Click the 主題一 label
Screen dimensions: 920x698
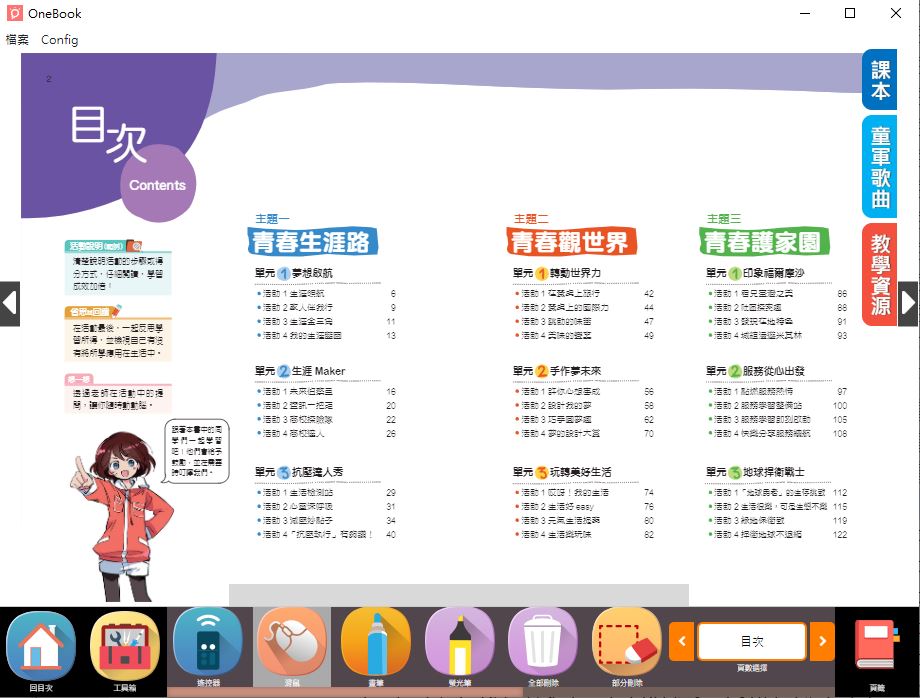click(x=272, y=219)
